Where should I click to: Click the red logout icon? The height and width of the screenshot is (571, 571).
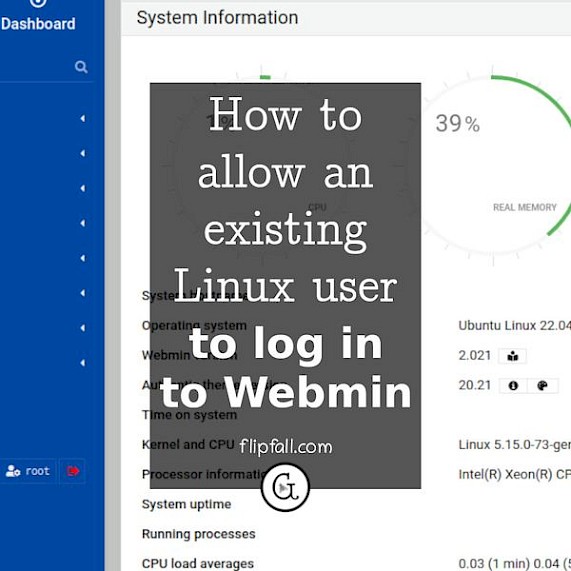[73, 471]
